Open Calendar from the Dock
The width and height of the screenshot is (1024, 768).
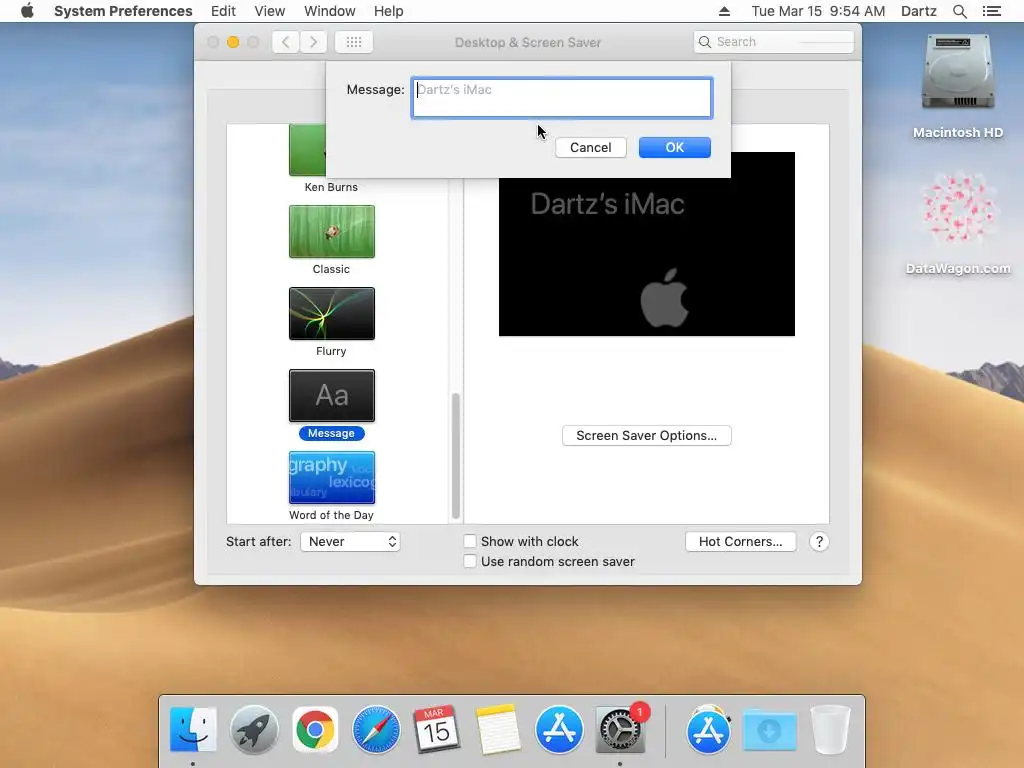click(x=436, y=729)
